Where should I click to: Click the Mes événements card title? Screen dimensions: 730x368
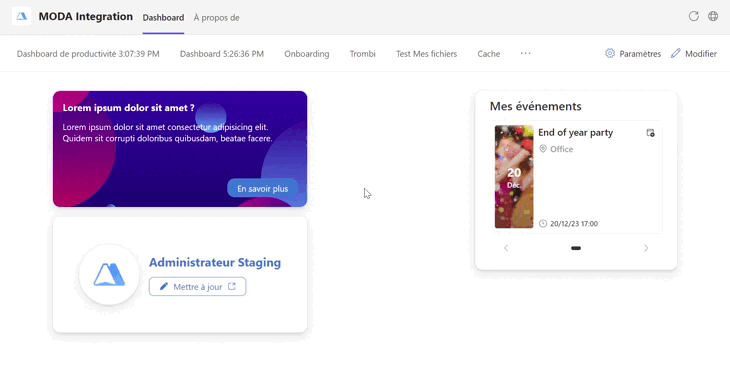[x=535, y=106]
